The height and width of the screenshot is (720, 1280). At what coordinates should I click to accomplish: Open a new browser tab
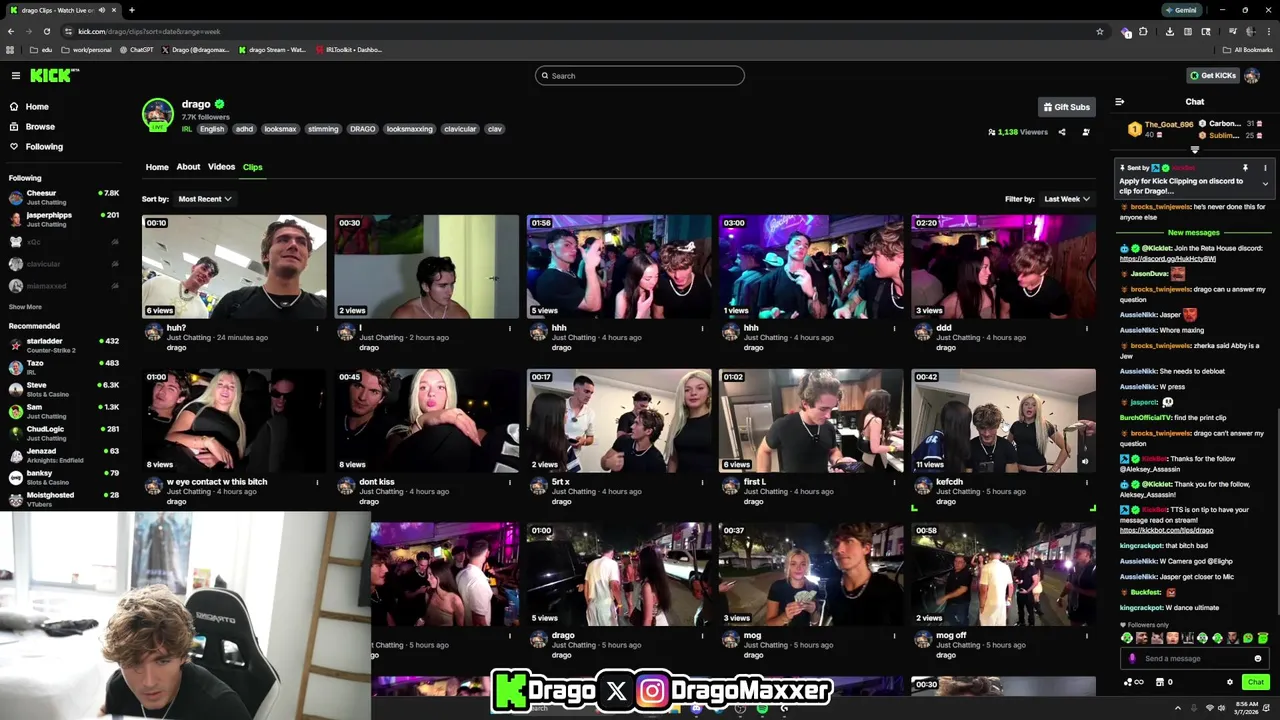(131, 10)
